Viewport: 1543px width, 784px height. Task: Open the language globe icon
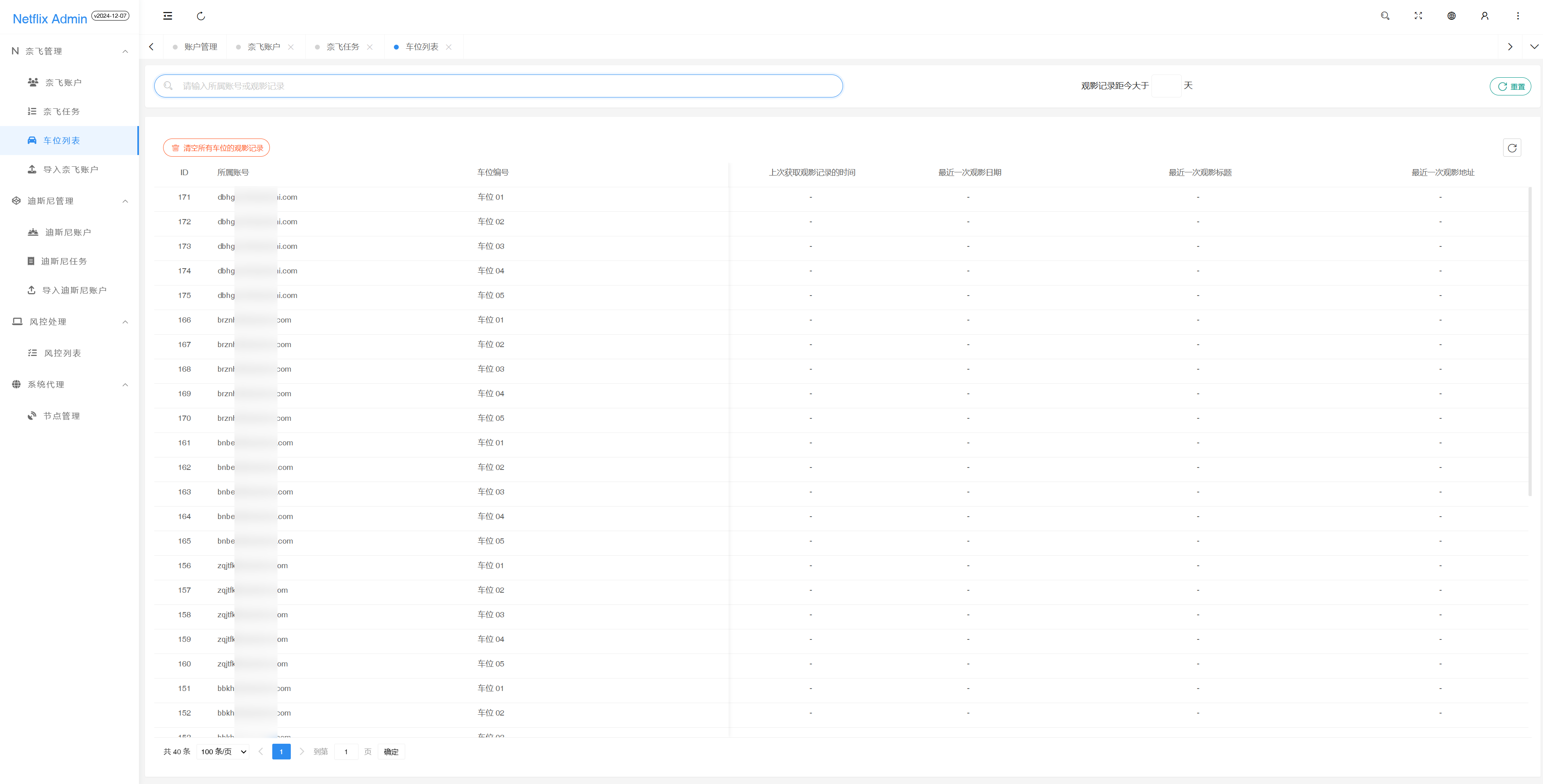coord(1451,16)
